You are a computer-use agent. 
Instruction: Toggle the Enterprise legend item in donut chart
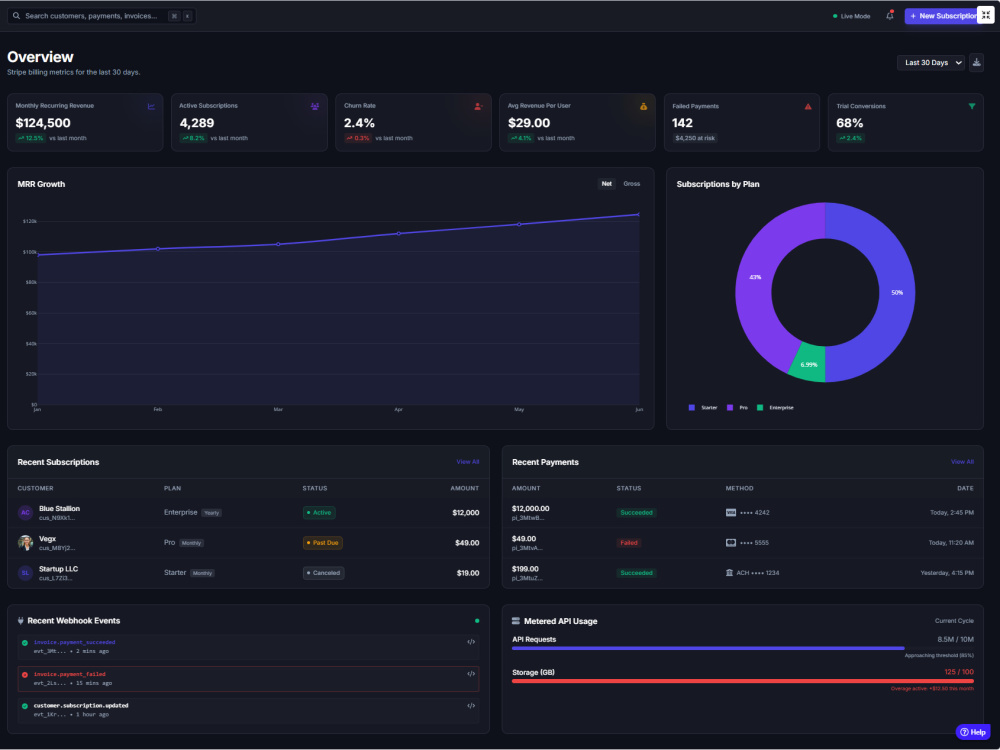click(775, 408)
